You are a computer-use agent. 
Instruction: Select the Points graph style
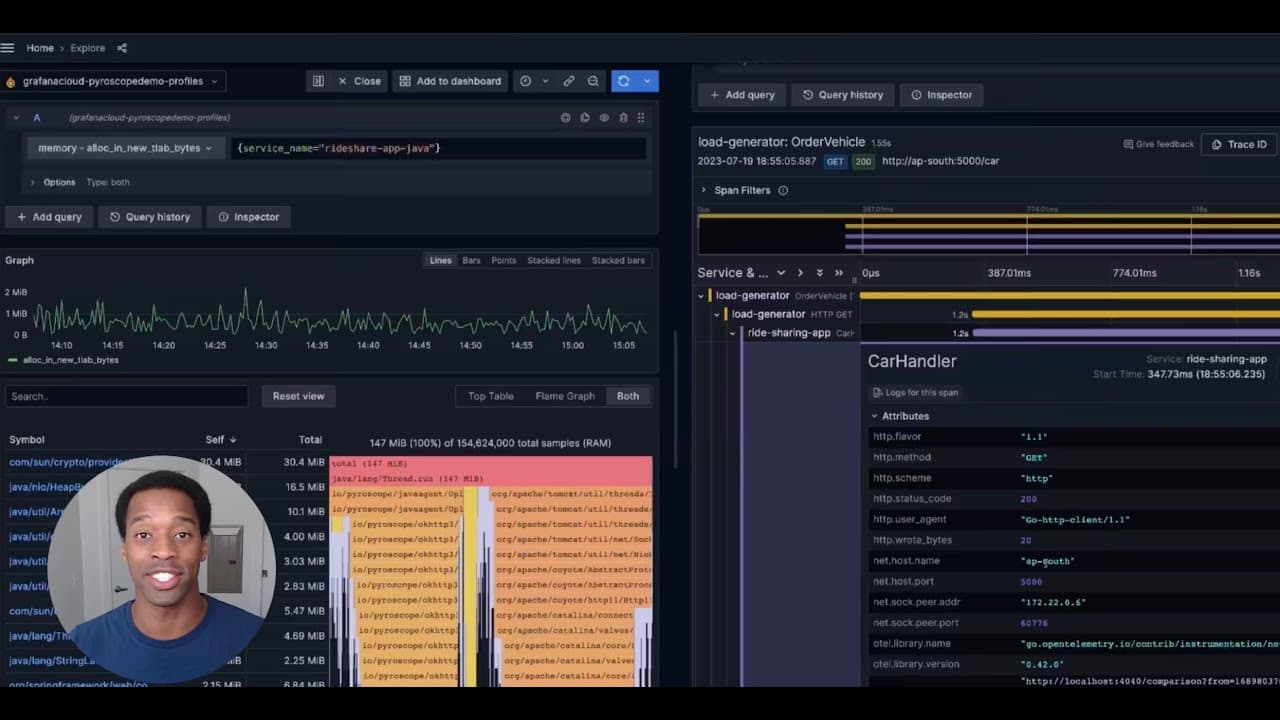tap(504, 260)
